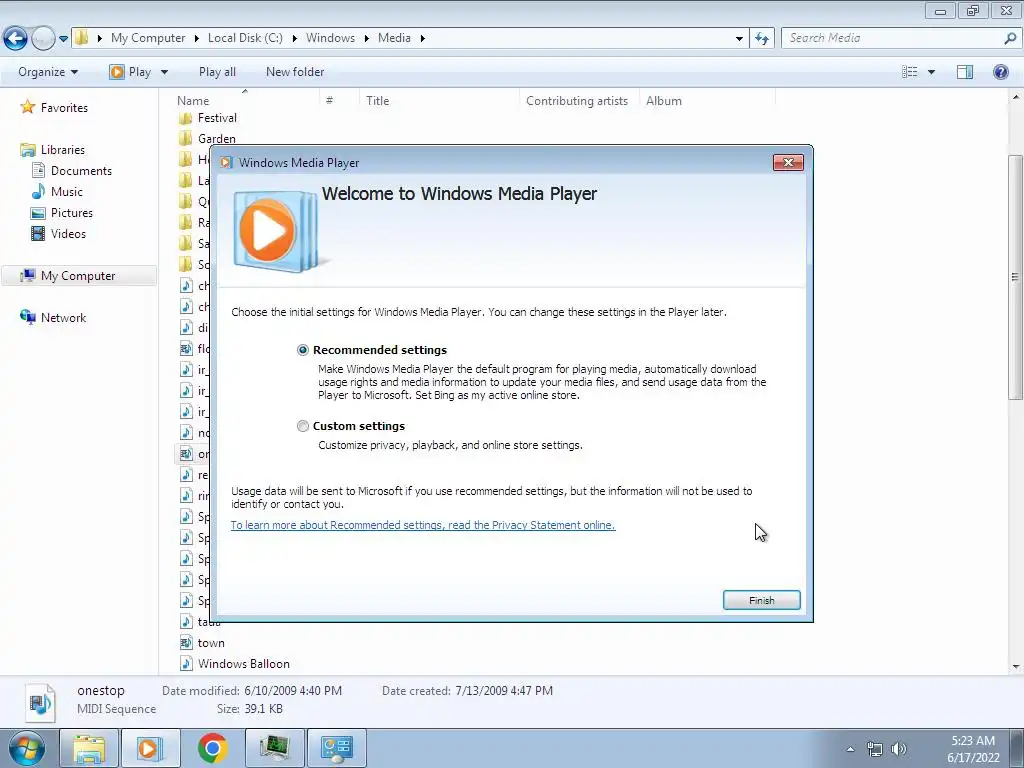The height and width of the screenshot is (768, 1024).
Task: Show hidden system tray icons
Action: pyautogui.click(x=850, y=749)
